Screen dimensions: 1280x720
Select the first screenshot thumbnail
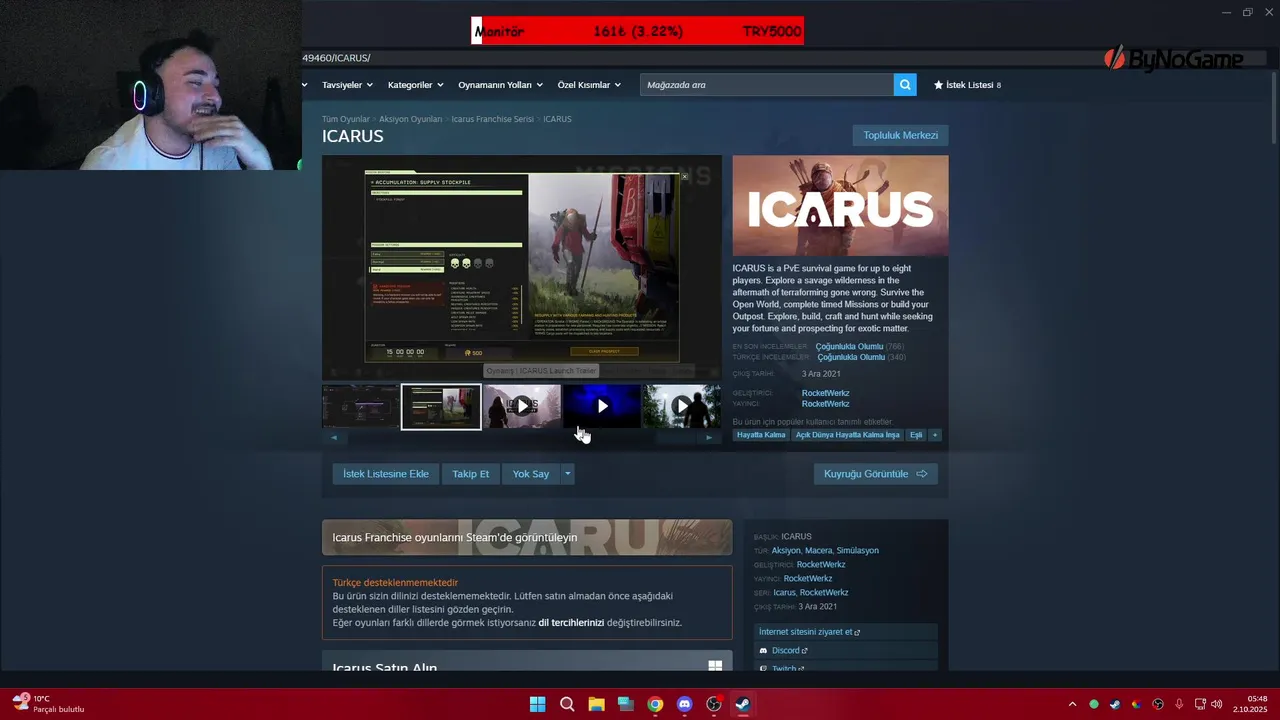pos(360,406)
